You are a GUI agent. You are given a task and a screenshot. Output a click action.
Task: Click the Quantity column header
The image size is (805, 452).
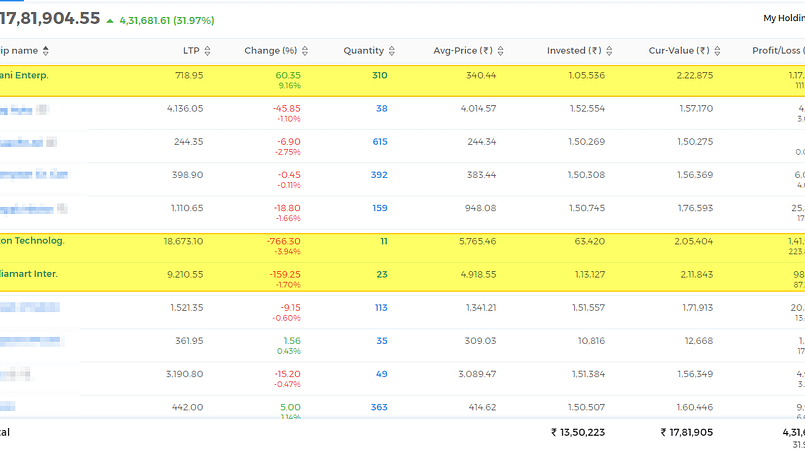[363, 51]
